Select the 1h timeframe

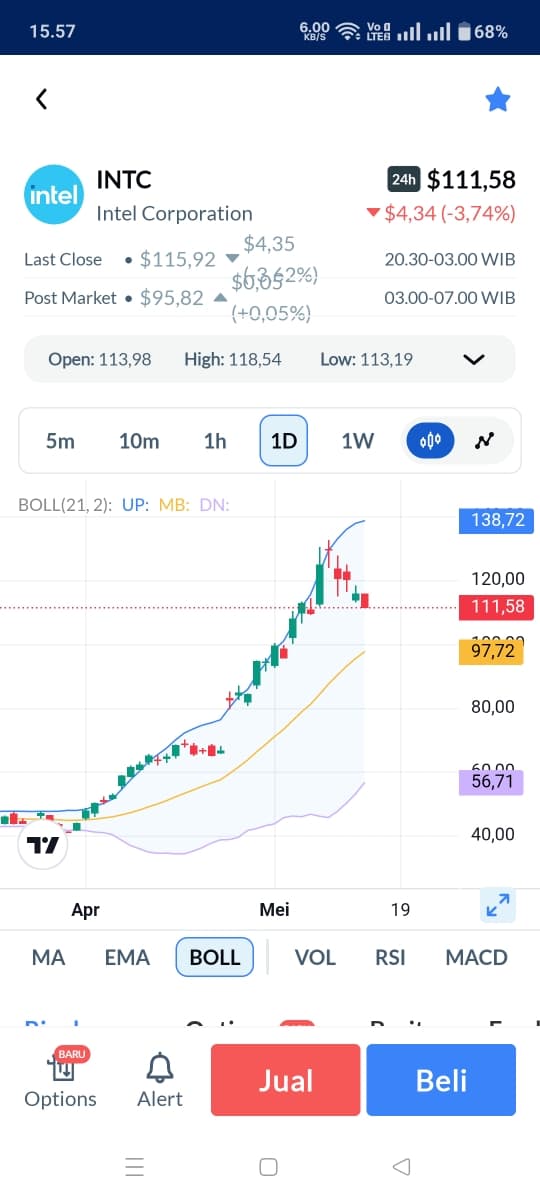(x=215, y=441)
